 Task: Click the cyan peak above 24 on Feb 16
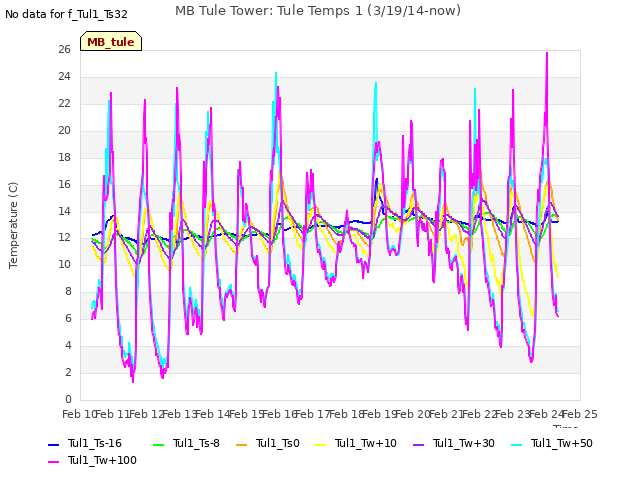pos(276,73)
